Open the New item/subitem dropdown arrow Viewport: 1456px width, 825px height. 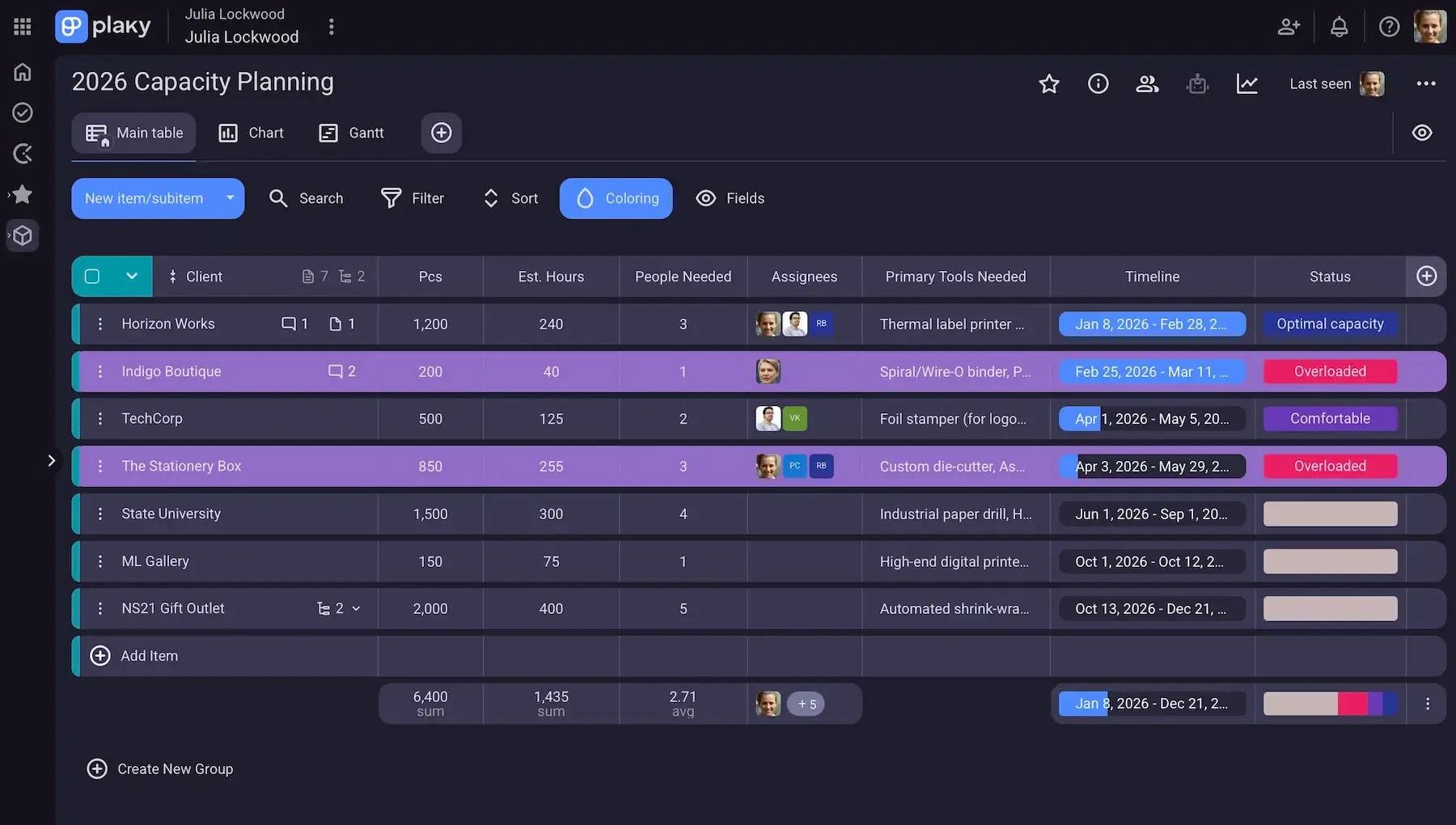(230, 199)
